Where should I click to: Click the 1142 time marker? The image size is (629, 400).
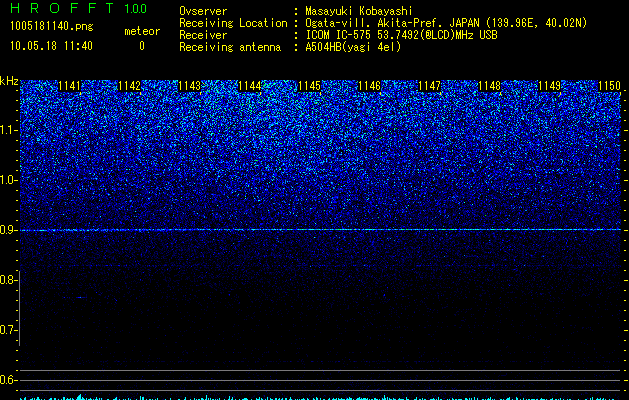(130, 86)
